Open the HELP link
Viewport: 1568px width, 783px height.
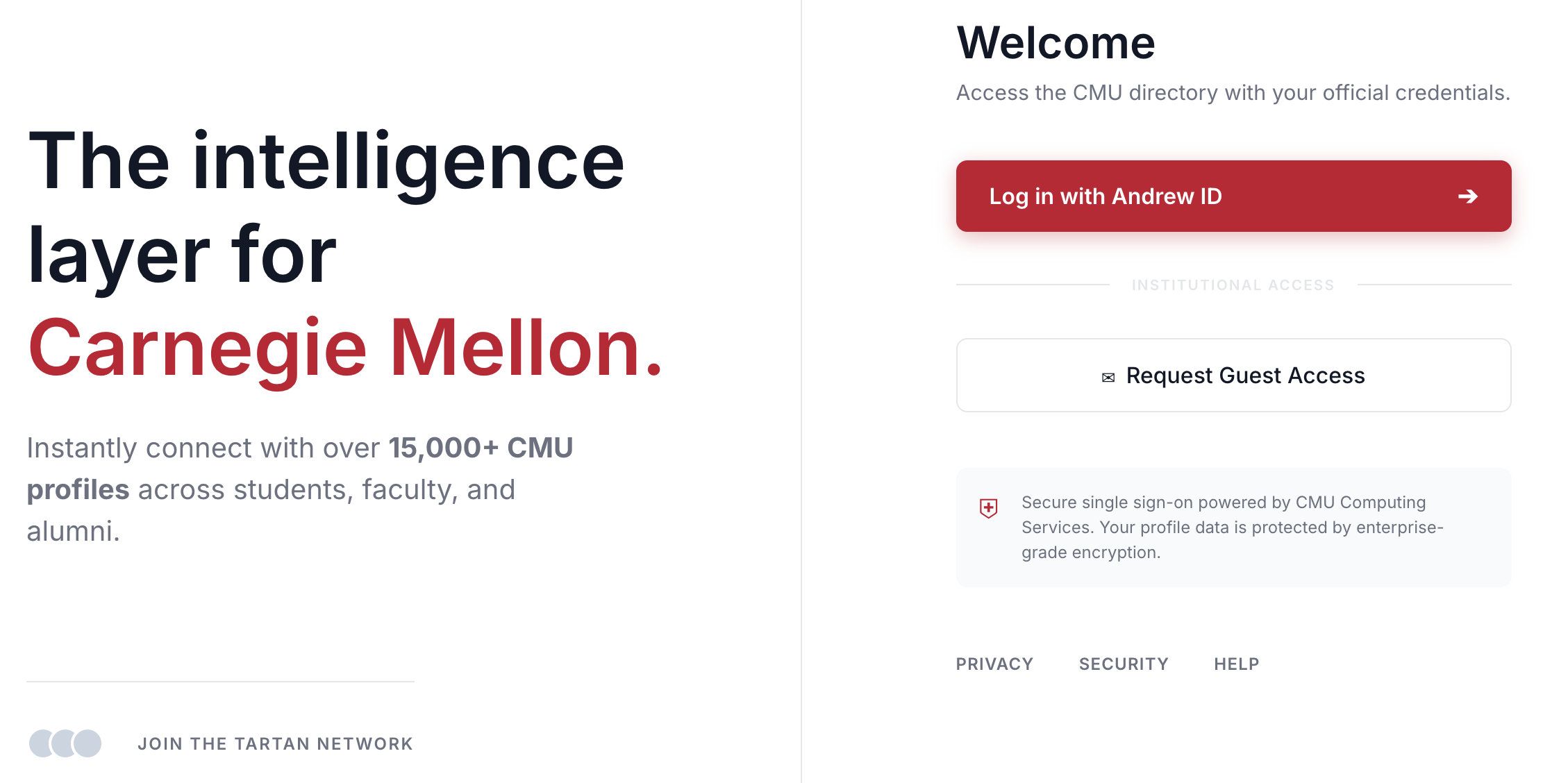point(1235,664)
